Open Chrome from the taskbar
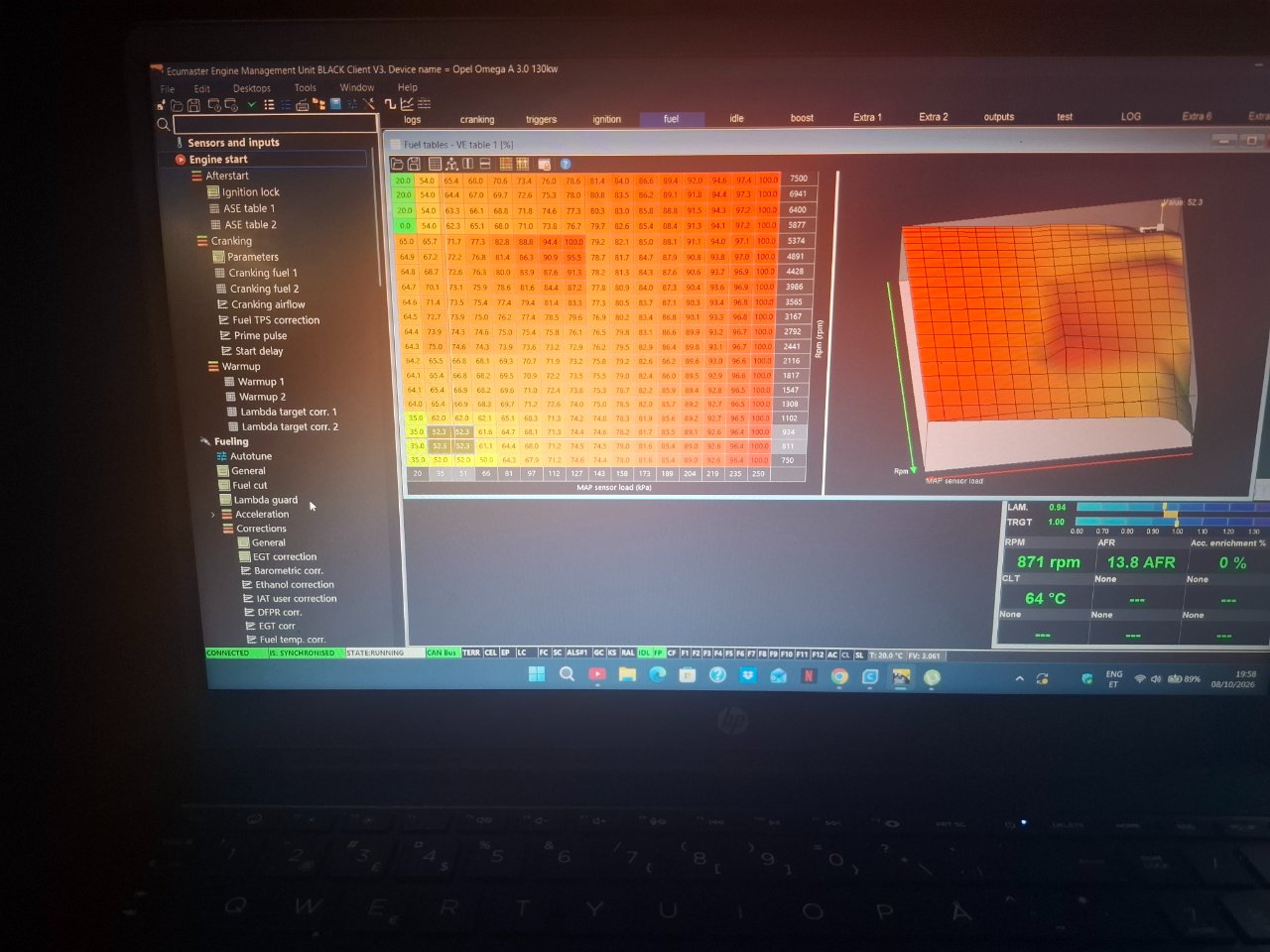 (839, 677)
